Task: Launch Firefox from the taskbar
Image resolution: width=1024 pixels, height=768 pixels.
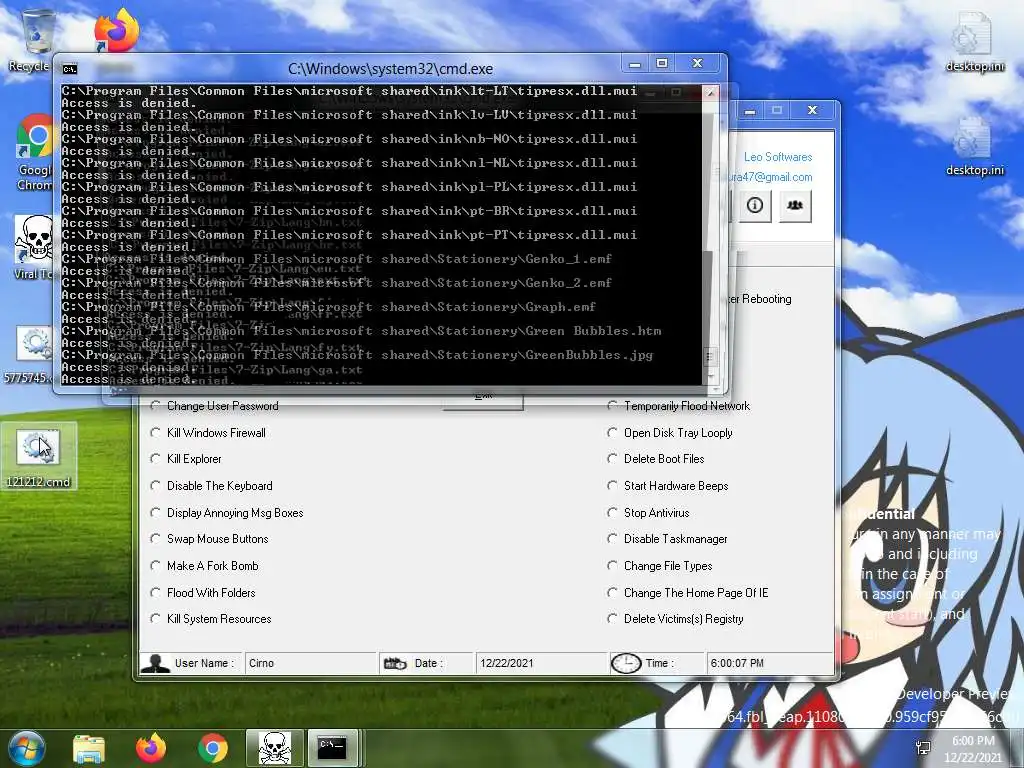Action: tap(151, 748)
